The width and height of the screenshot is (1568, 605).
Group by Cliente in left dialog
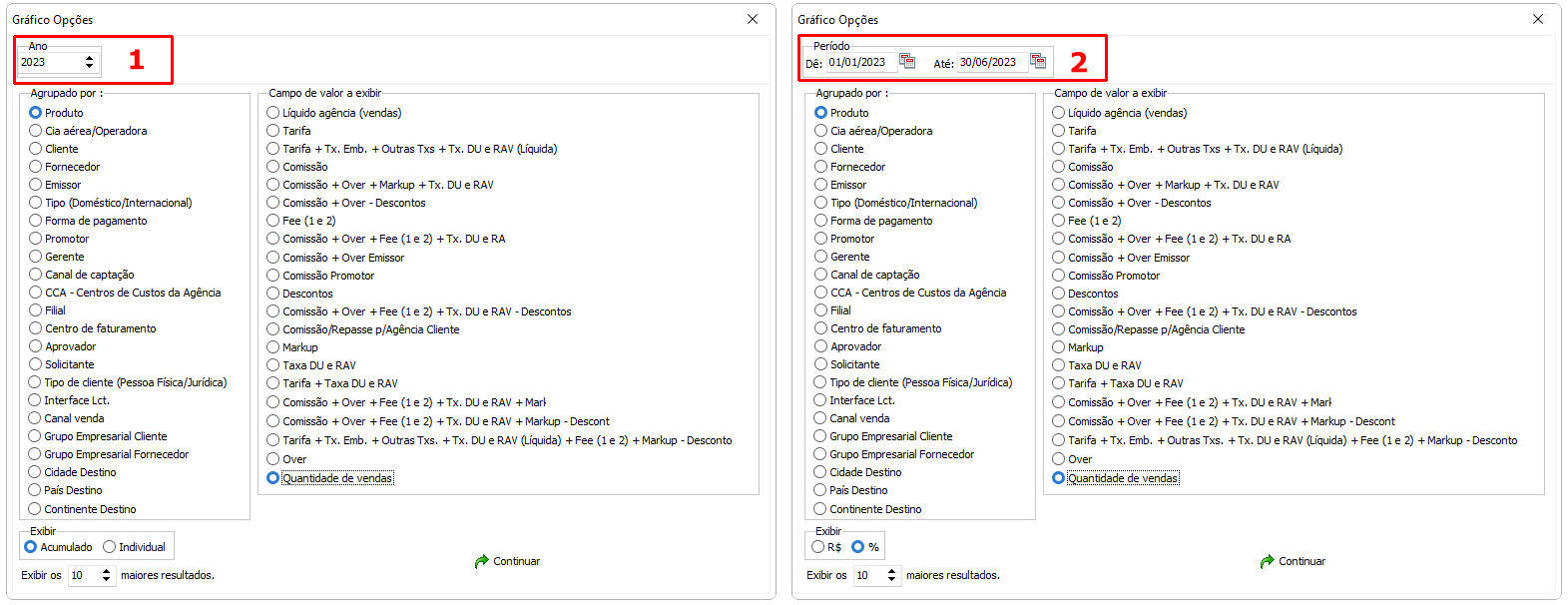[x=54, y=149]
